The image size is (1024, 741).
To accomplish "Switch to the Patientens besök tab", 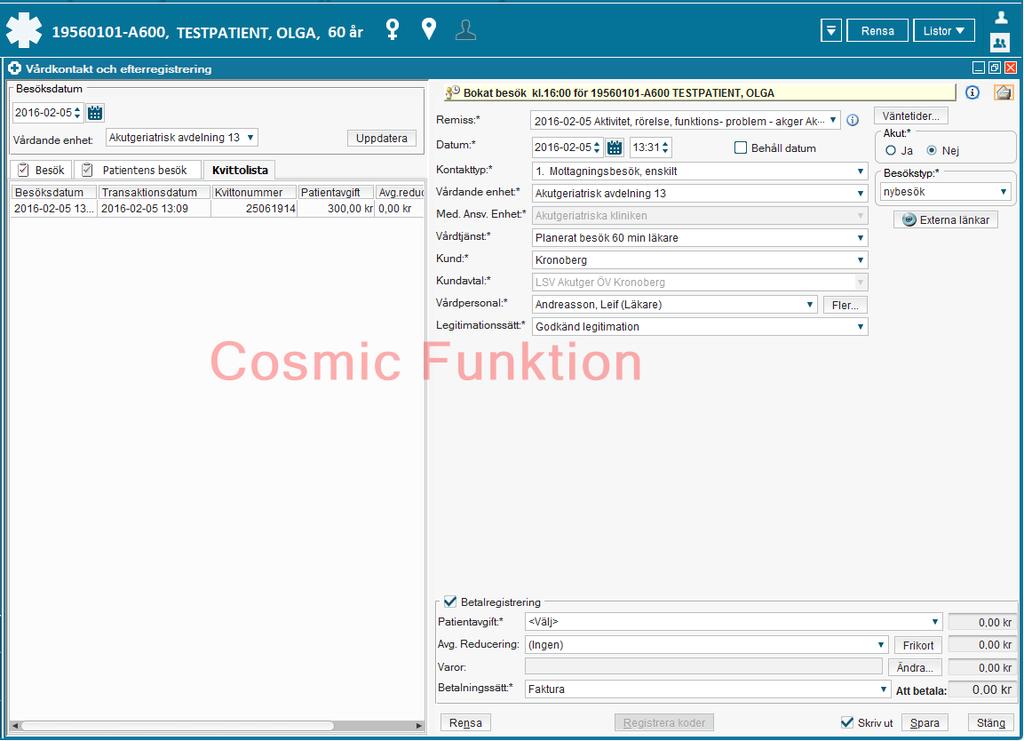I will click(137, 170).
